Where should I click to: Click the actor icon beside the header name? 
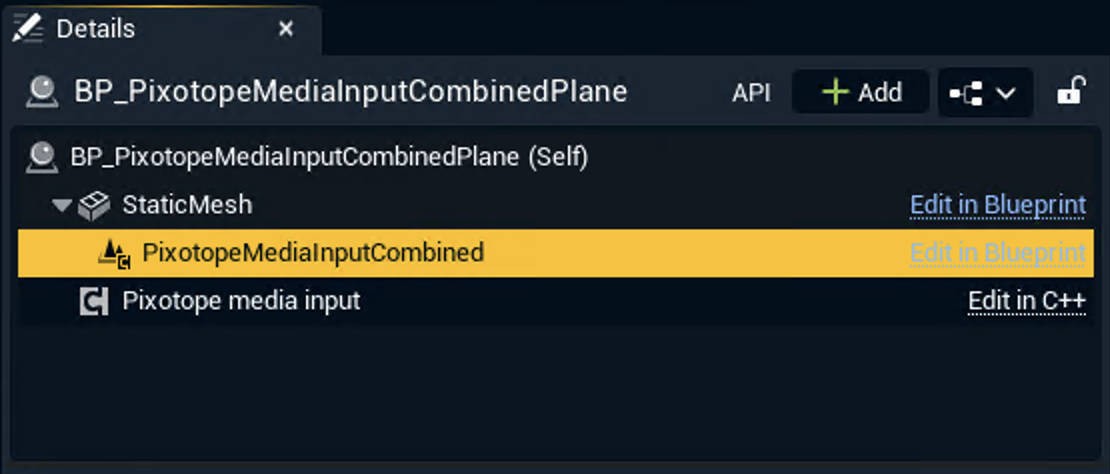[x=42, y=92]
